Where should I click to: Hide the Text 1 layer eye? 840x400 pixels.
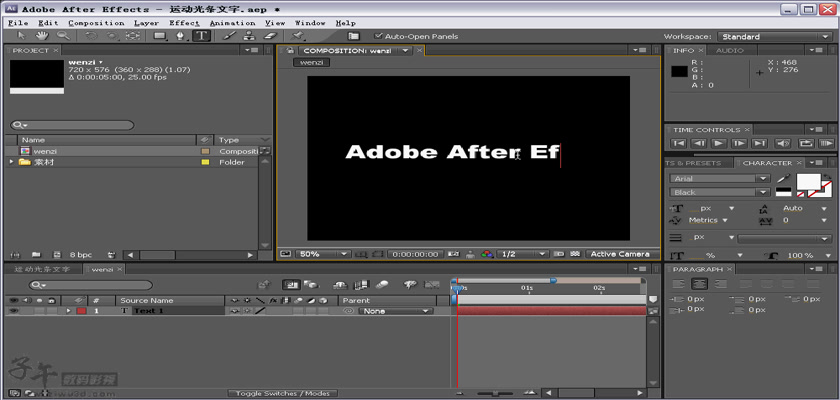click(13, 311)
